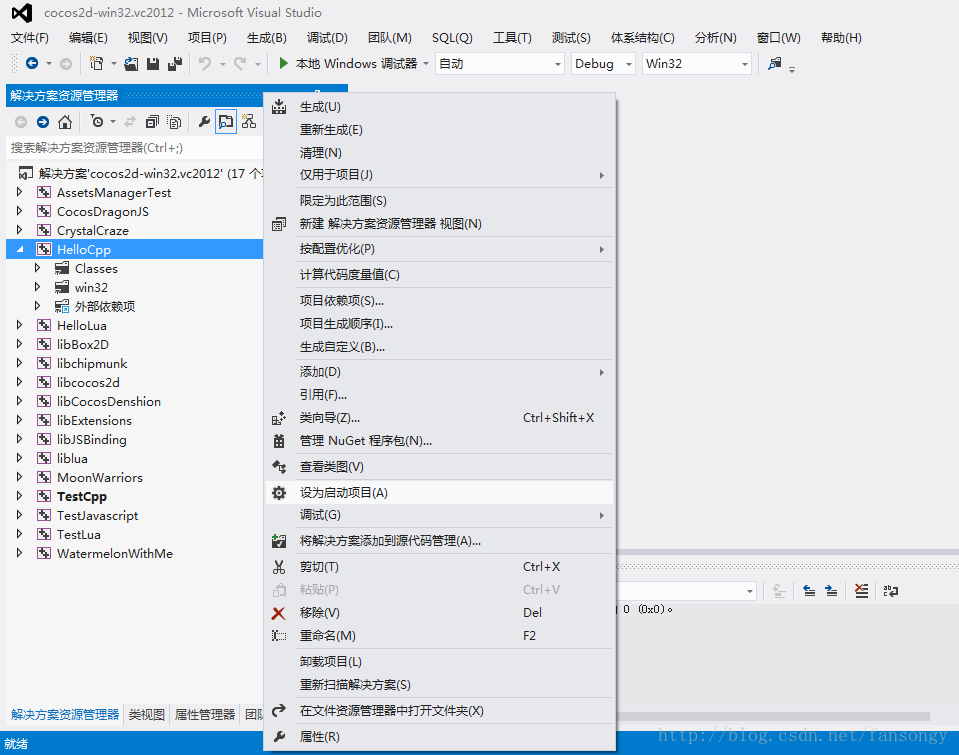Click the Undo toolbar icon
Image resolution: width=959 pixels, height=755 pixels.
[205, 63]
